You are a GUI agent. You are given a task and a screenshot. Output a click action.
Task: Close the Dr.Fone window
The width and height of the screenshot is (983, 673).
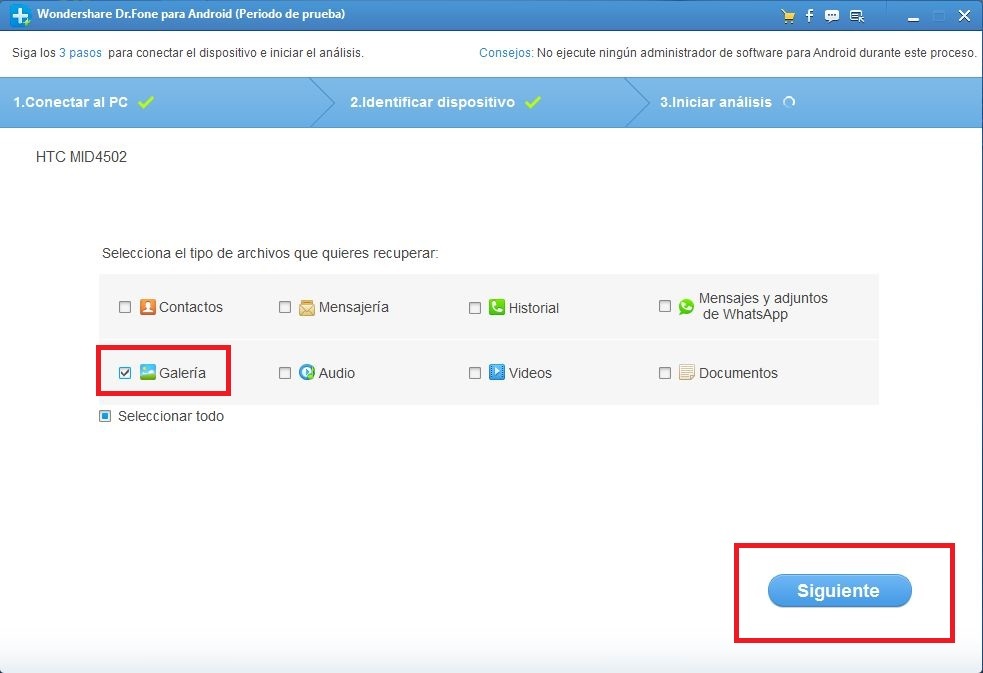pos(964,16)
